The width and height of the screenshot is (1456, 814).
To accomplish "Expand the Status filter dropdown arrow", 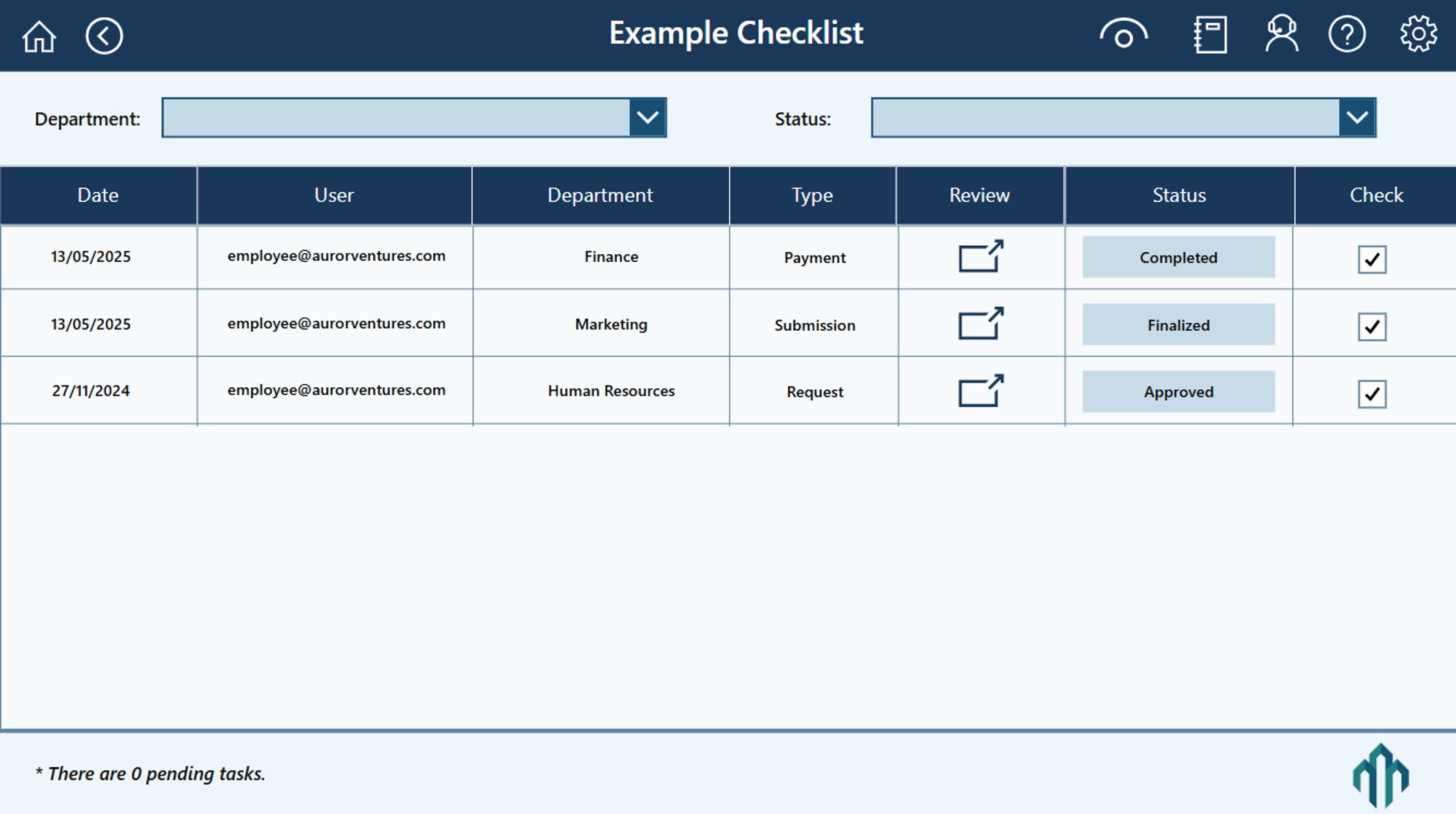I will (1357, 118).
